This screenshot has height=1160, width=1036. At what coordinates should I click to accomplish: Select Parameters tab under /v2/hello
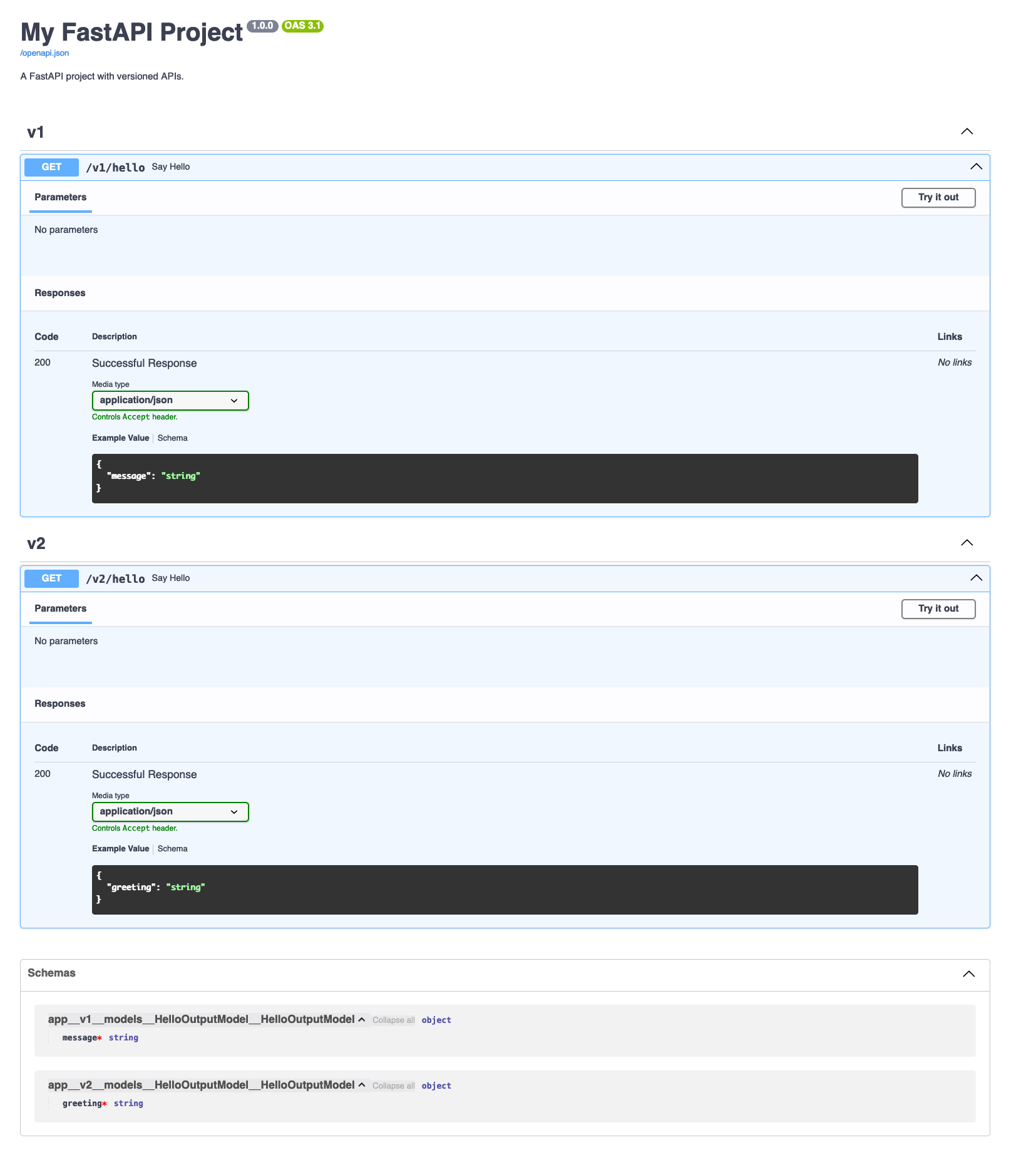pos(61,608)
